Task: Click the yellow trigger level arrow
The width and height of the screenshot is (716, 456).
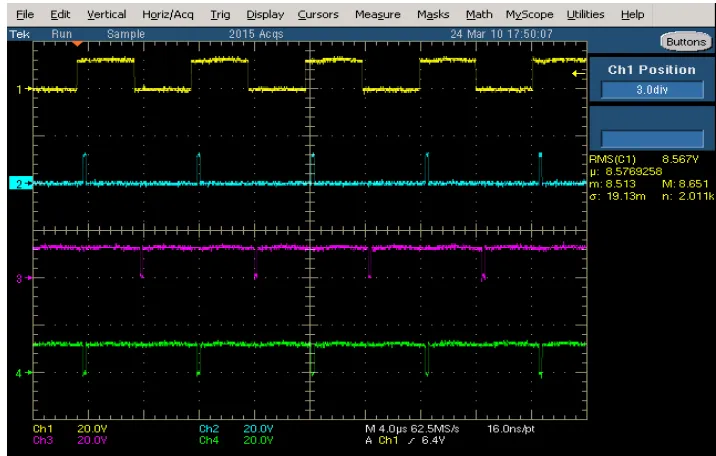Action: (x=579, y=73)
